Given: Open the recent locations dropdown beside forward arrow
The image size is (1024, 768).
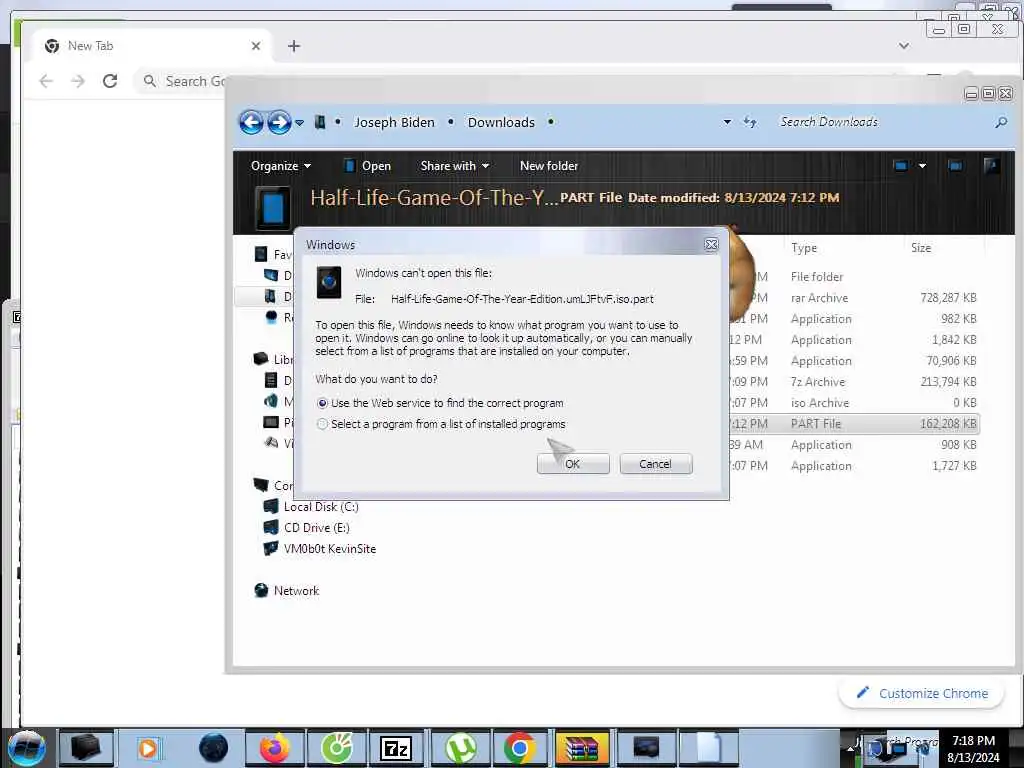Looking at the screenshot, I should point(299,123).
